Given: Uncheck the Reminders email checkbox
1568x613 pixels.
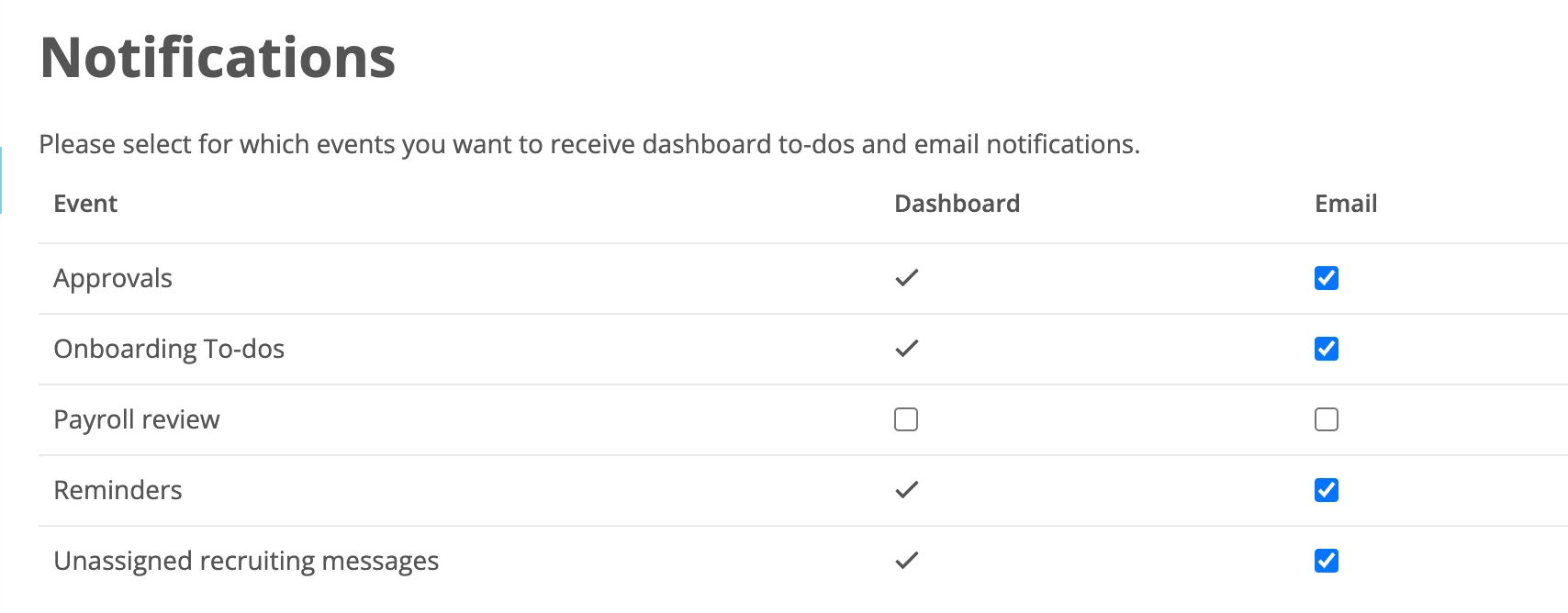Looking at the screenshot, I should 1326,490.
